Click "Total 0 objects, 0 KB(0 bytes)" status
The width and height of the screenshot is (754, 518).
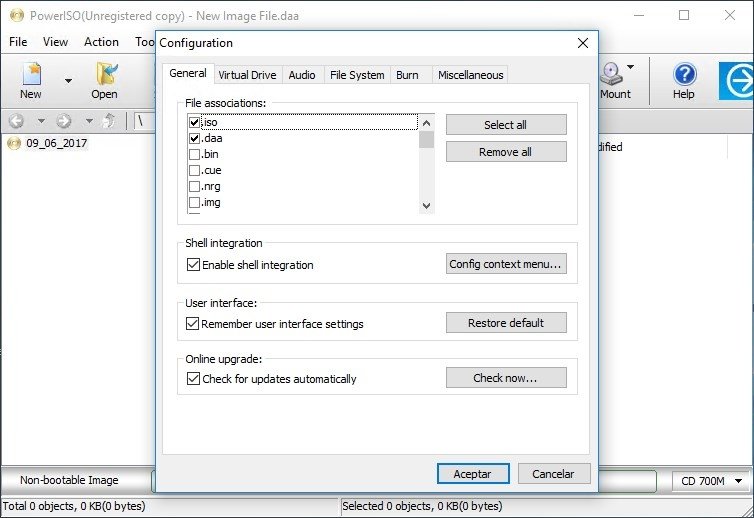74,506
